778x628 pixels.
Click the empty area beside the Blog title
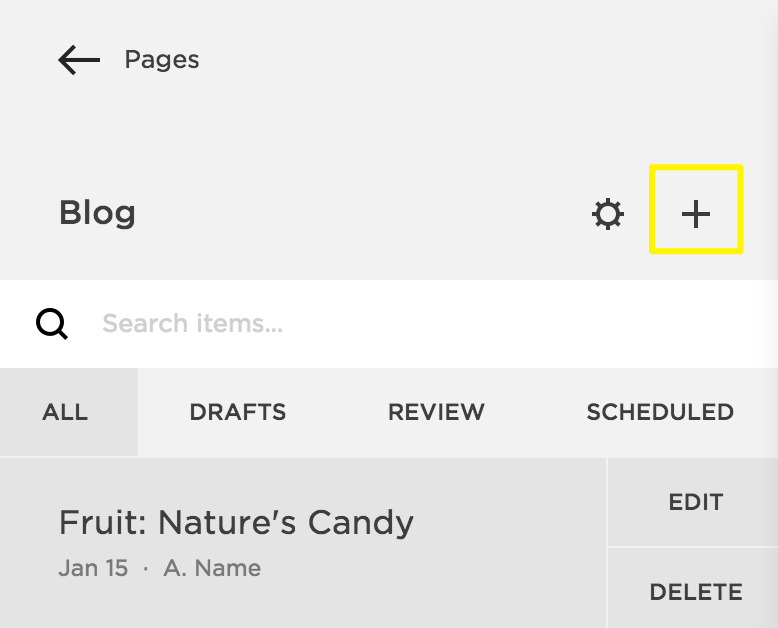tap(360, 213)
